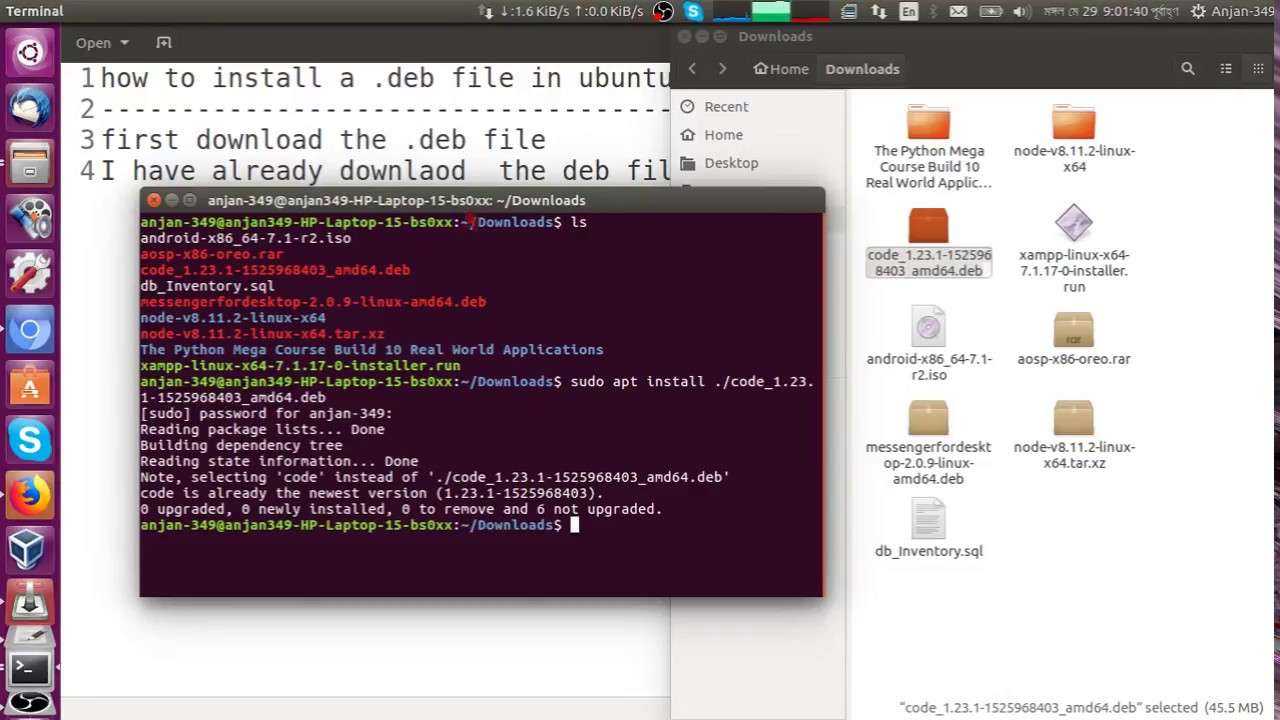Select messengerfordesktop amd64.deb file
Screen dimensions: 1280x720
tap(928, 442)
